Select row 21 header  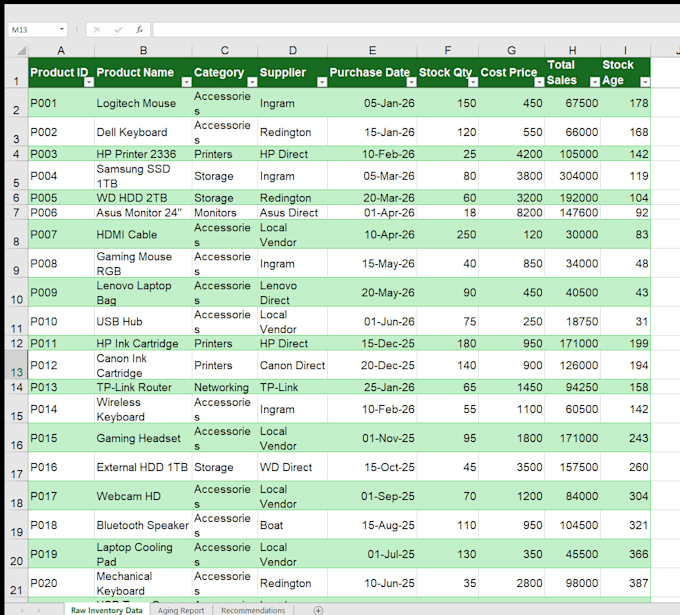[x=16, y=583]
